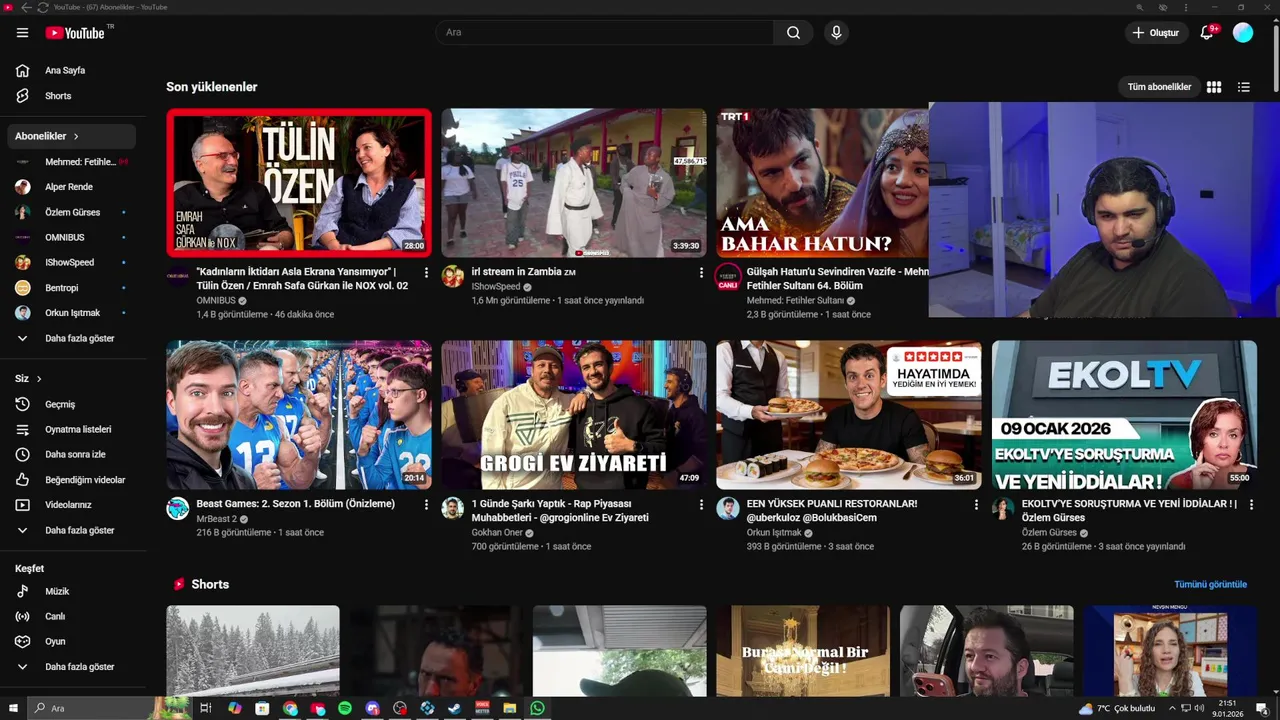Open Özlem Gürses subscription in sidebar
The height and width of the screenshot is (720, 1280).
pos(72,212)
